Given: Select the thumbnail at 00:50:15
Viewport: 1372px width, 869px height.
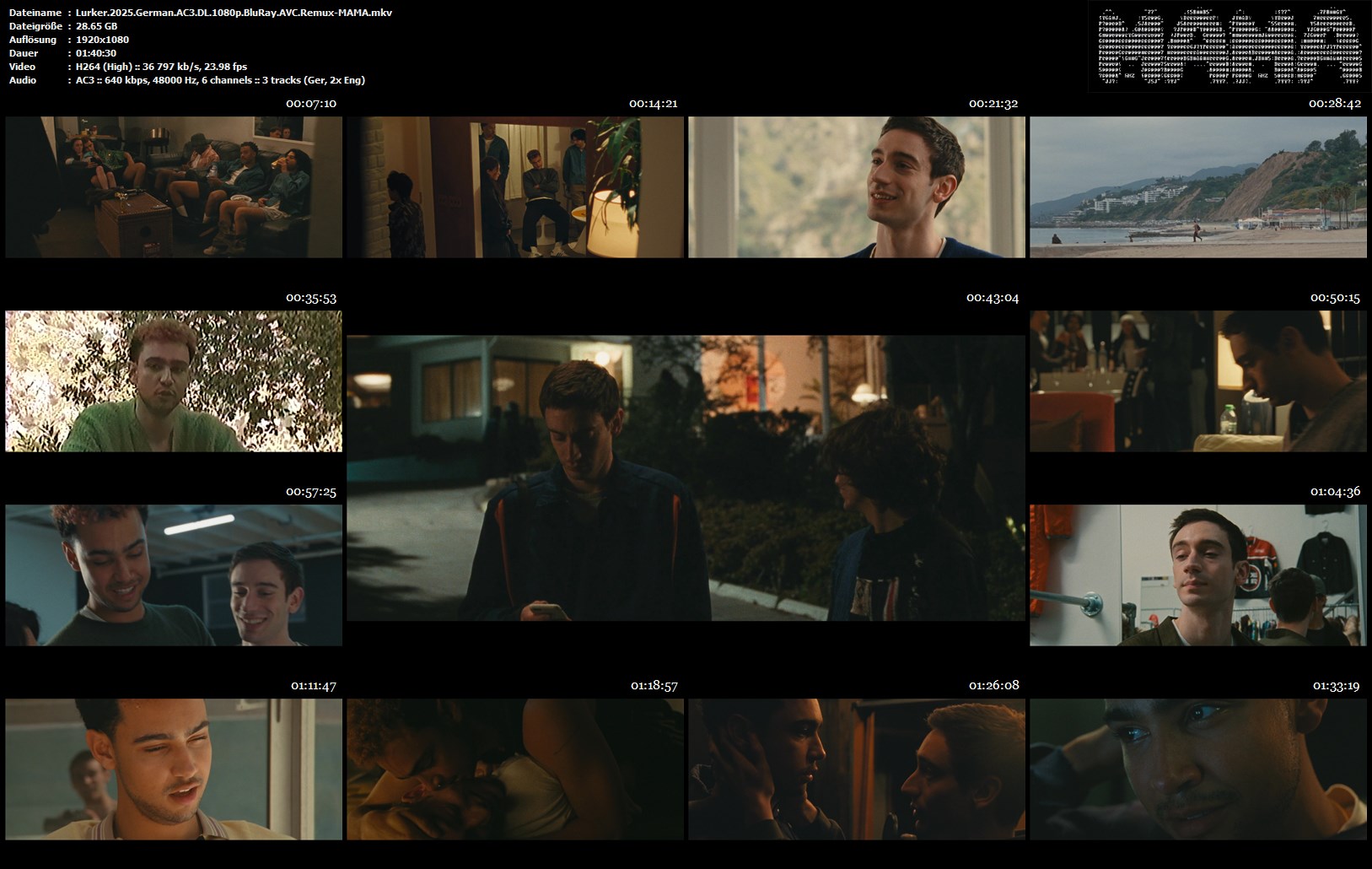Looking at the screenshot, I should click(x=1198, y=381).
